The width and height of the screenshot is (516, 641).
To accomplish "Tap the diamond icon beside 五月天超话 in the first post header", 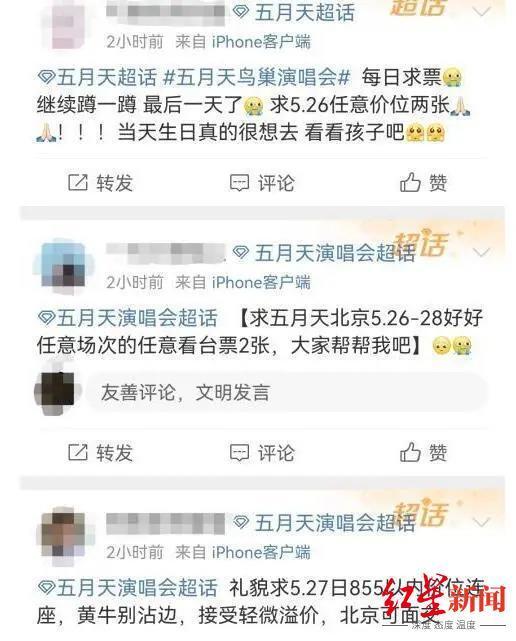I will pyautogui.click(x=241, y=12).
